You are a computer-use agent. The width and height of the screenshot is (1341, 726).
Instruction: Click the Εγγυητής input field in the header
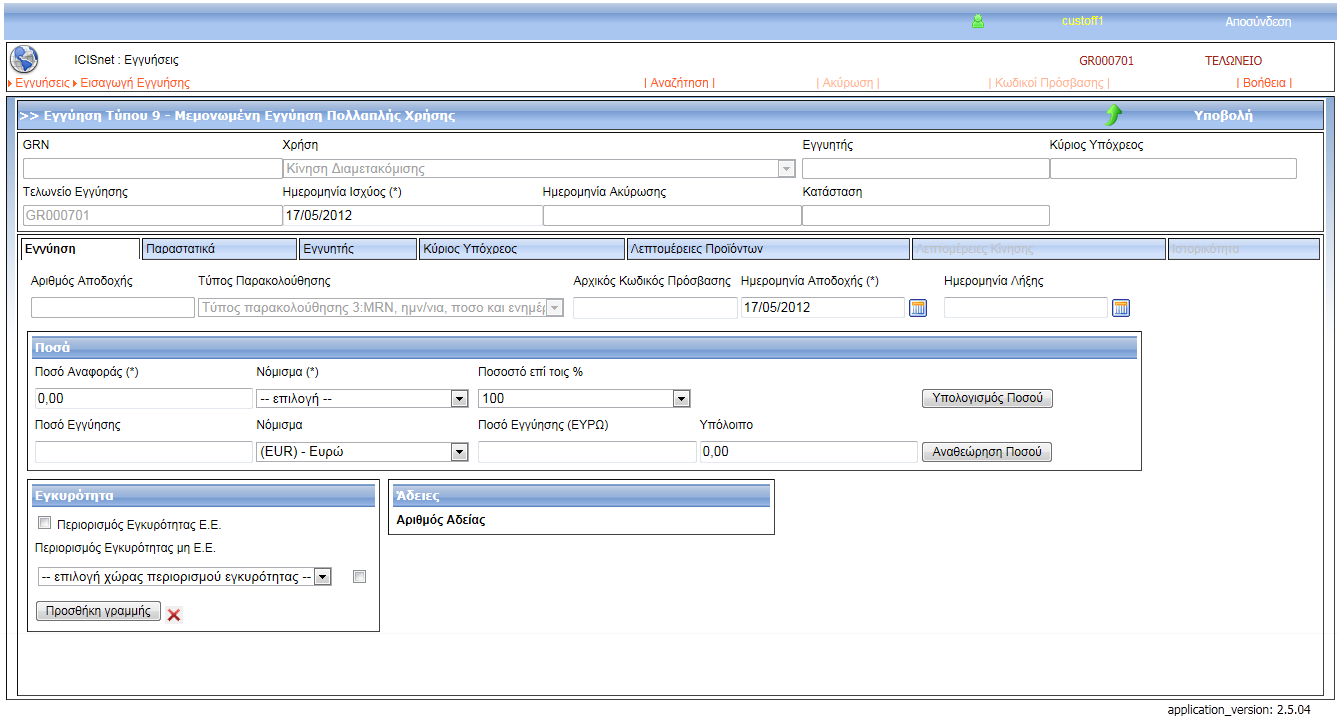(926, 168)
